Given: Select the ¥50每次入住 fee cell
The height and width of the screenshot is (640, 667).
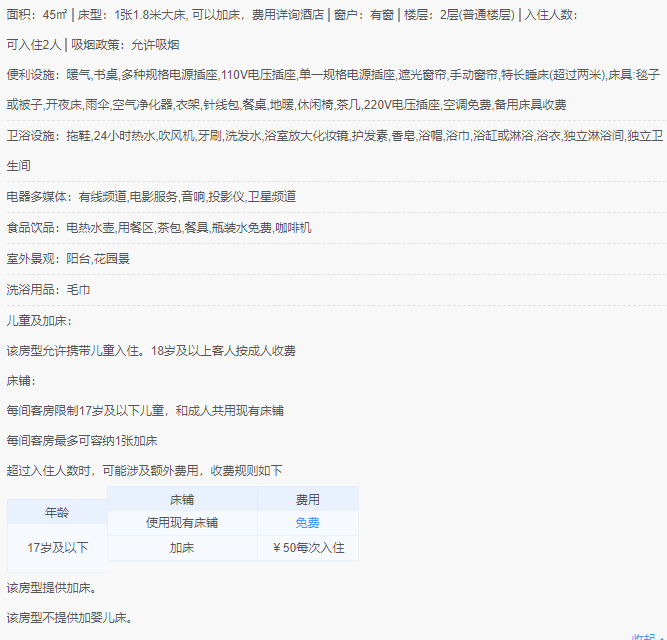Looking at the screenshot, I should point(308,548).
